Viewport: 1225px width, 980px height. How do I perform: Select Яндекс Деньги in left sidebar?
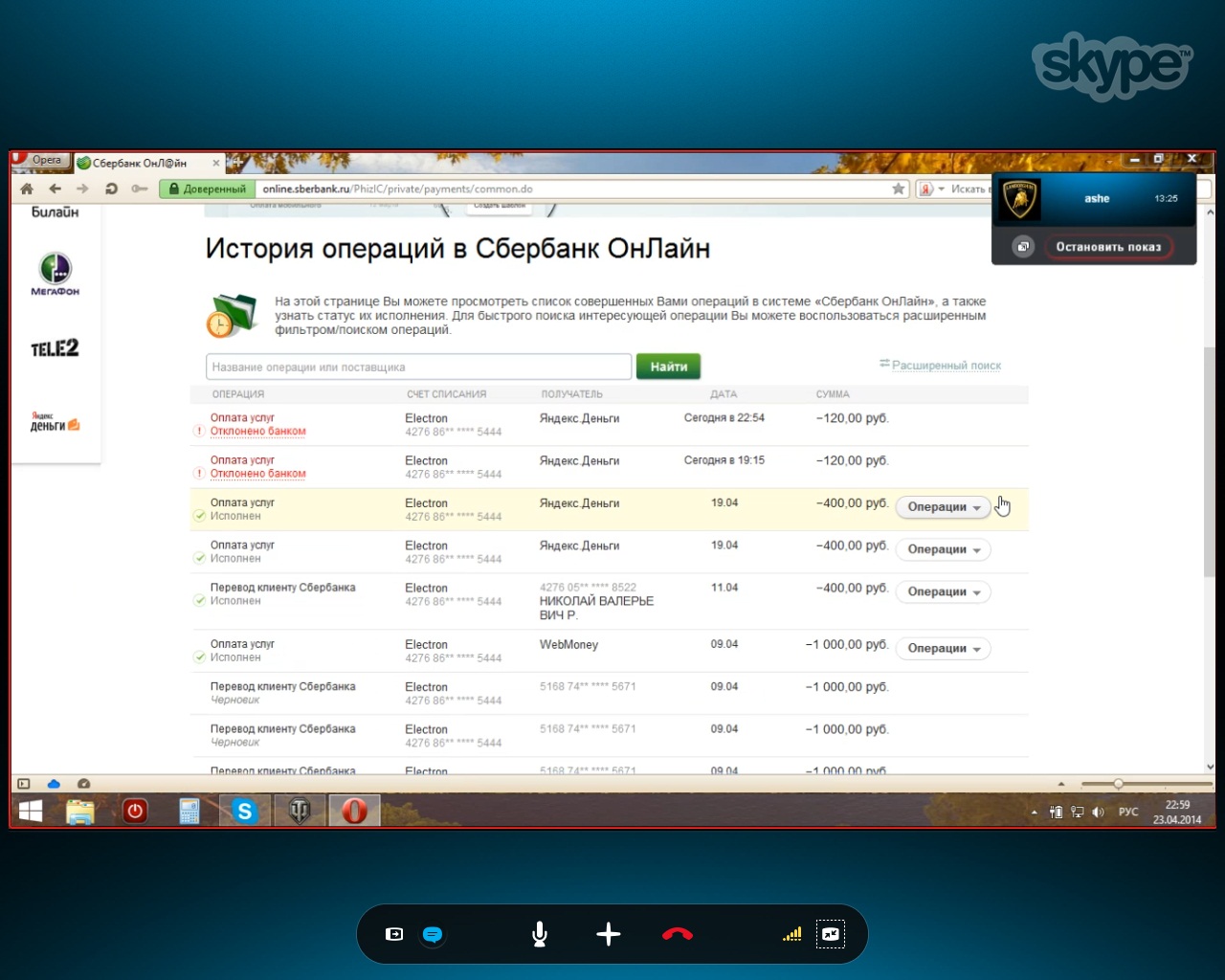click(55, 422)
